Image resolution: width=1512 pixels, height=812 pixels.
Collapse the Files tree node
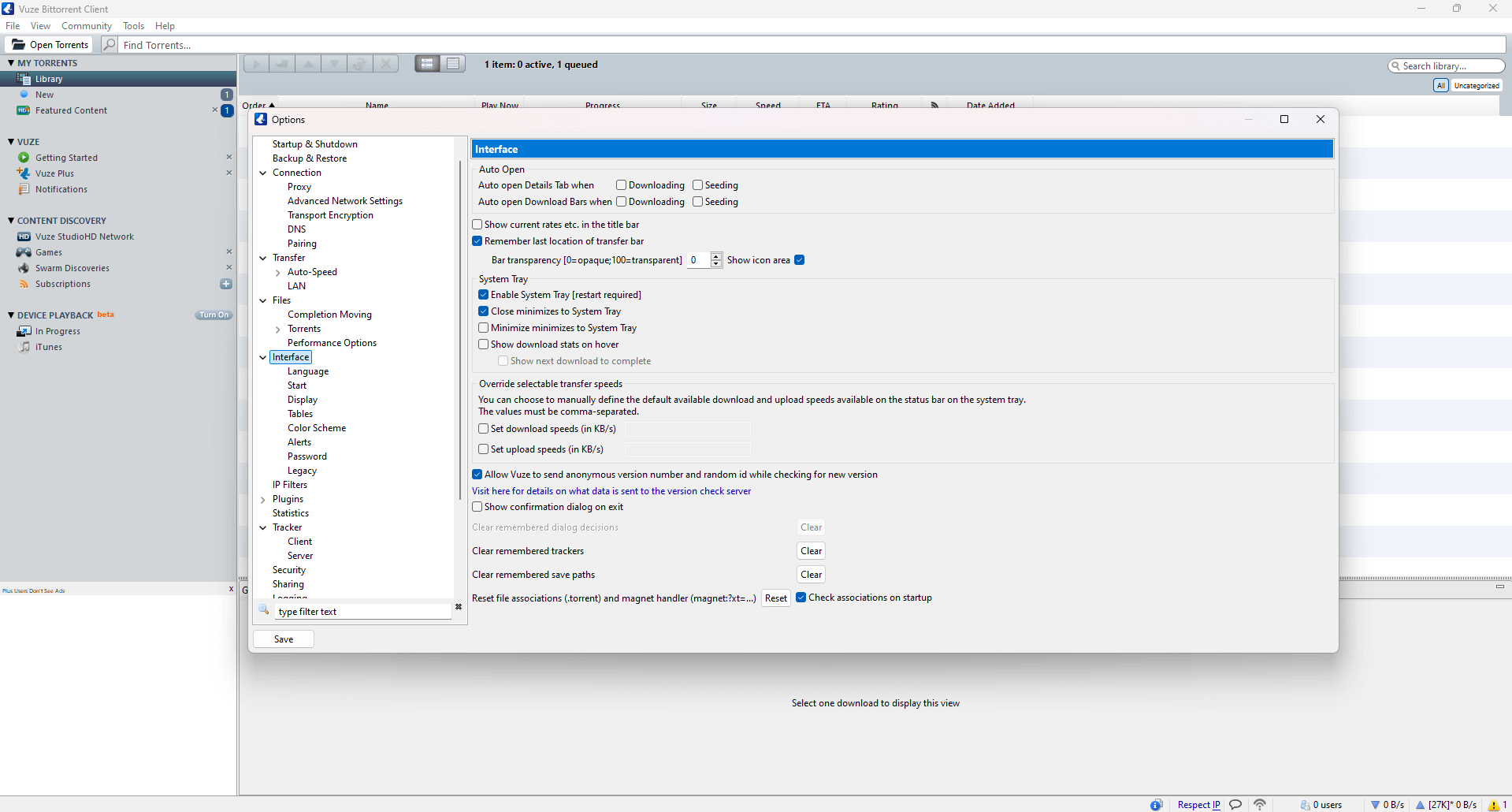(263, 300)
